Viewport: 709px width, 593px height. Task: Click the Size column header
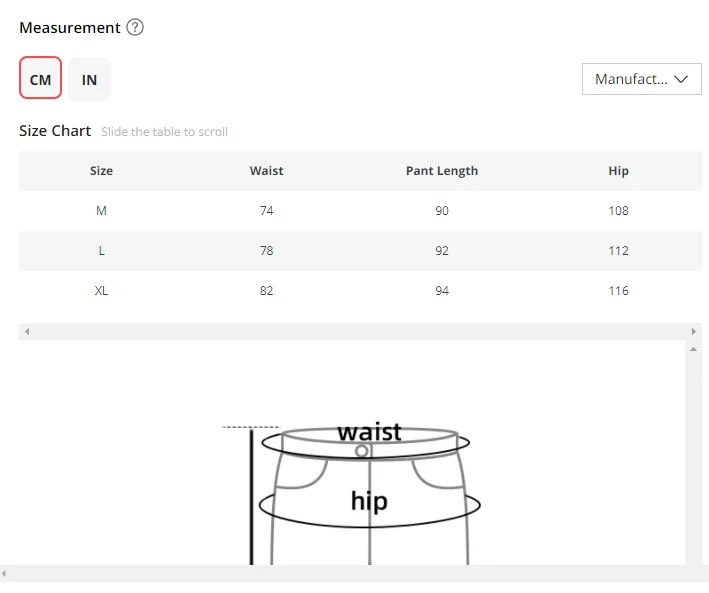click(x=101, y=171)
